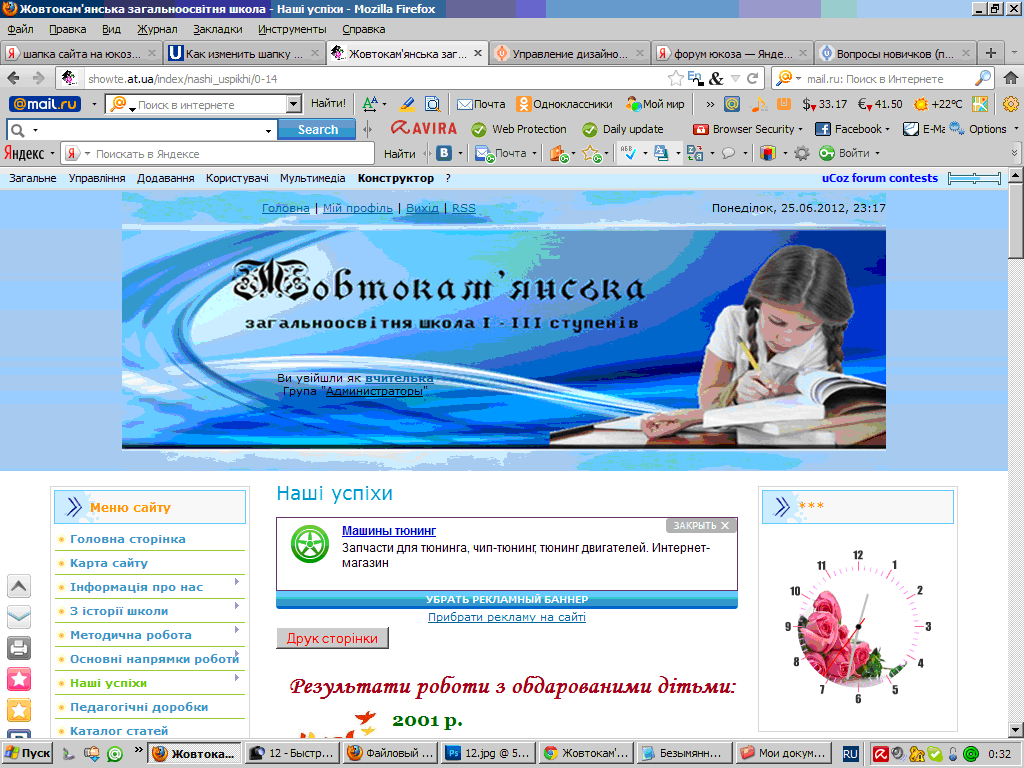Open the Машины тюнинг ad link

pyautogui.click(x=389, y=531)
